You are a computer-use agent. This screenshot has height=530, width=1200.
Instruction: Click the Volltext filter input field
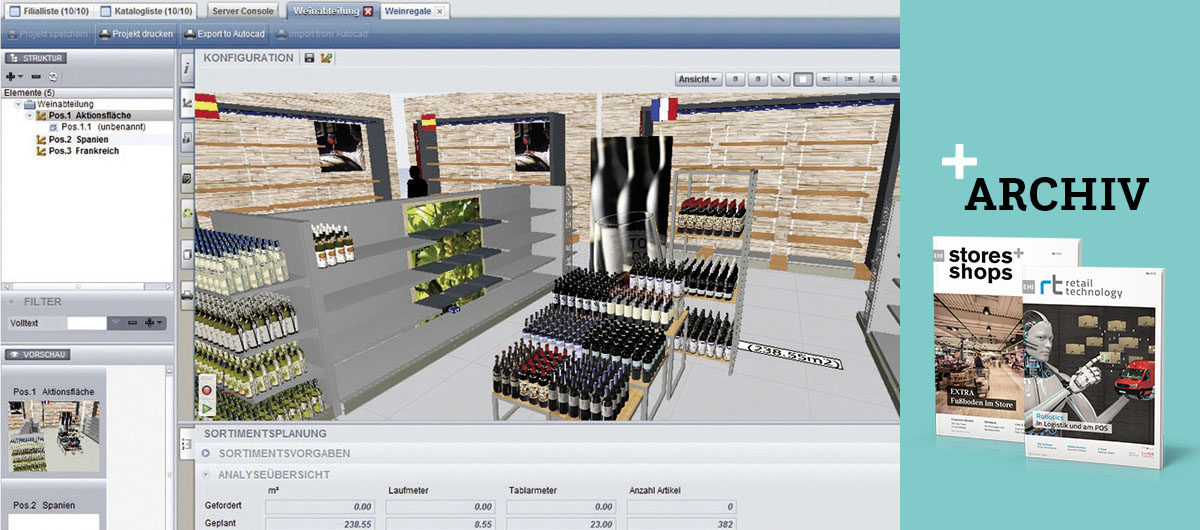pos(86,323)
